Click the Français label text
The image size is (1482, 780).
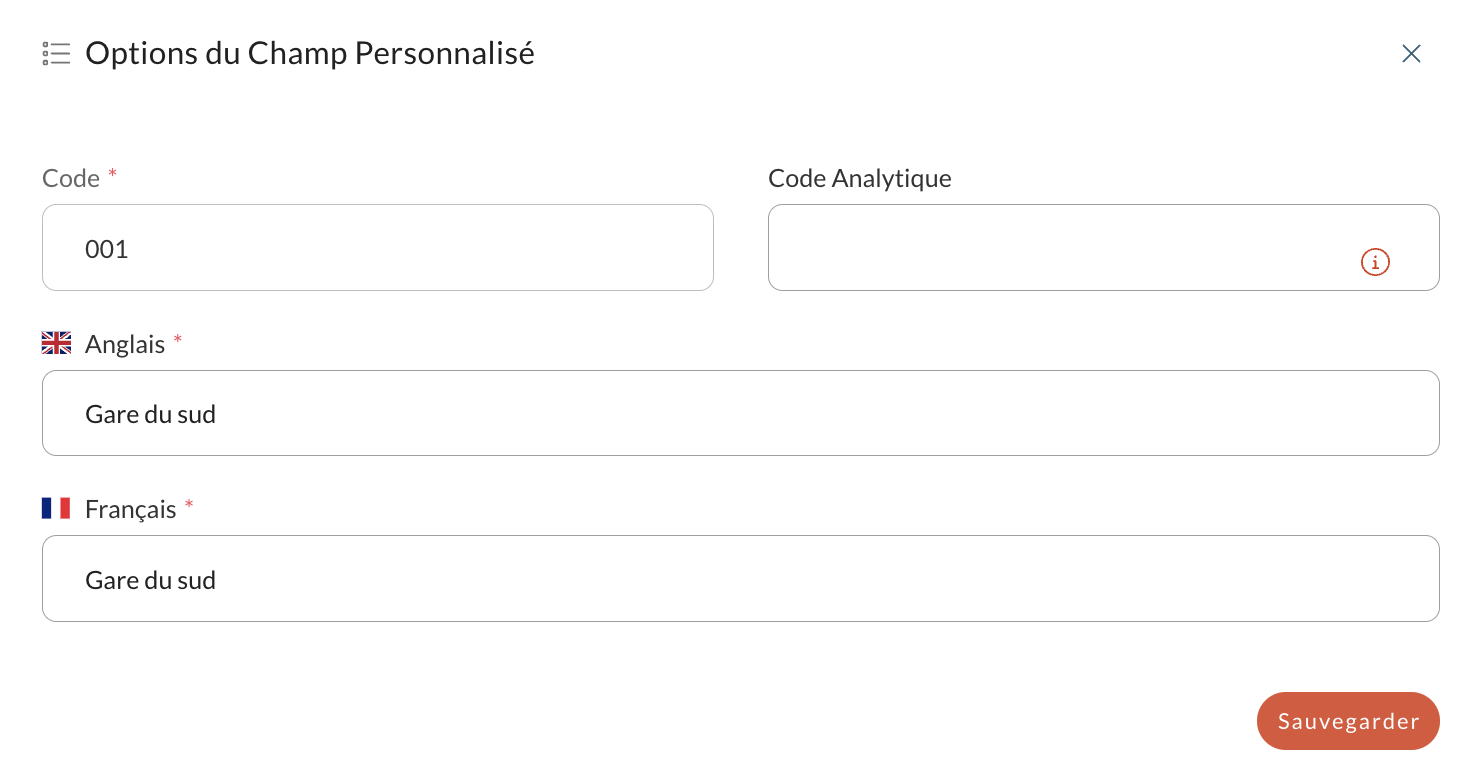131,510
